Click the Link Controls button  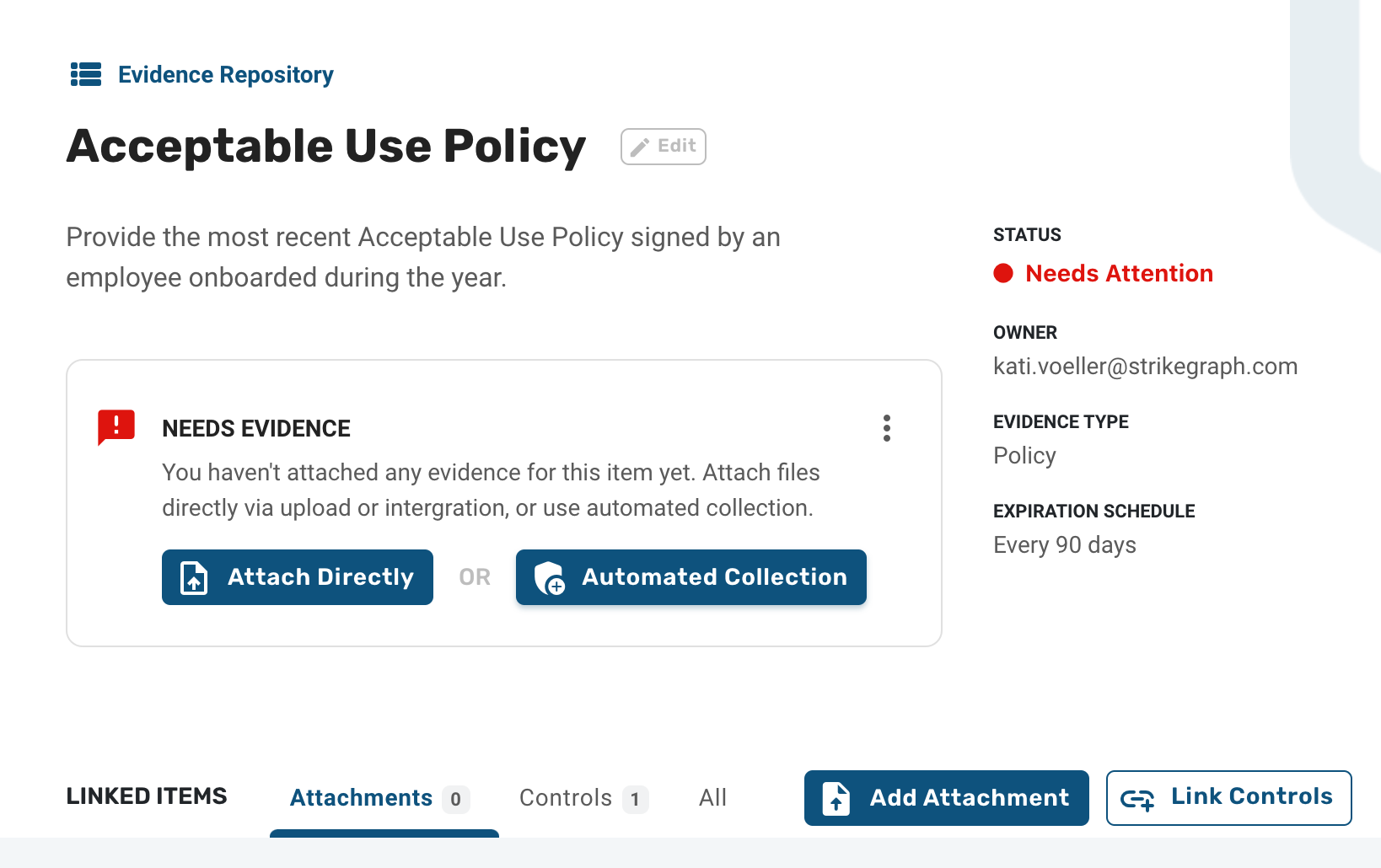click(1229, 798)
